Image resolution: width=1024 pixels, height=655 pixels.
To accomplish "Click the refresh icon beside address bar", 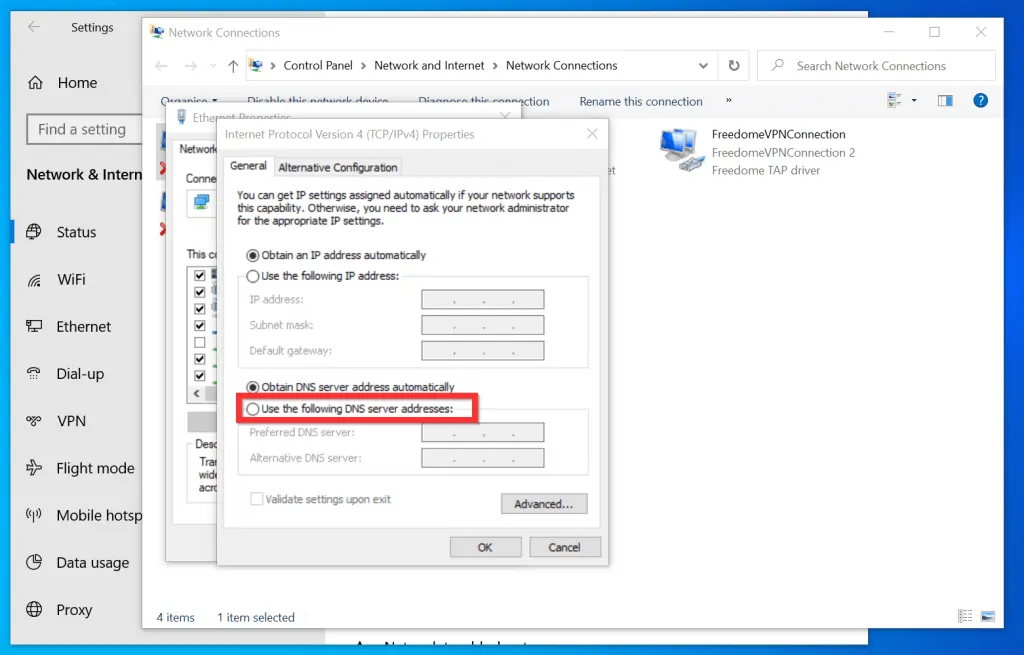I will click(734, 66).
